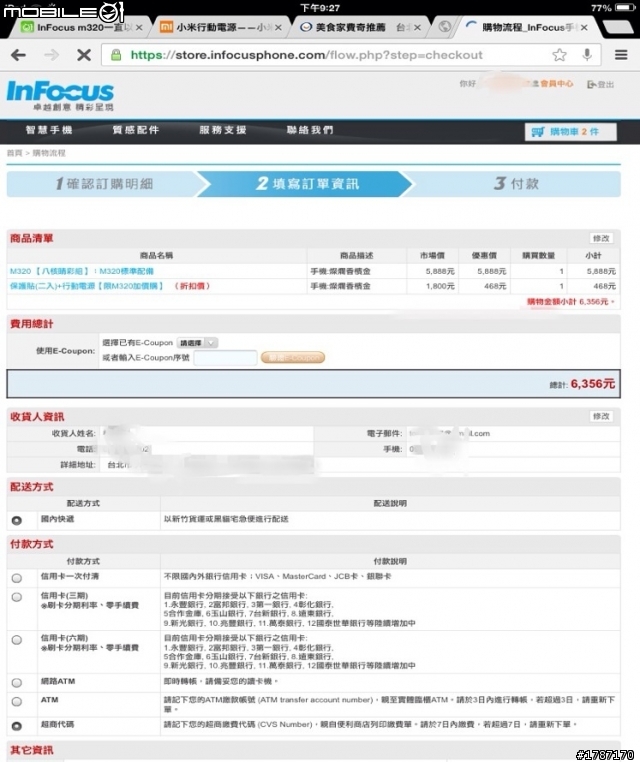This screenshot has width=640, height=763.
Task: Select step 3 付款
Action: point(516,183)
